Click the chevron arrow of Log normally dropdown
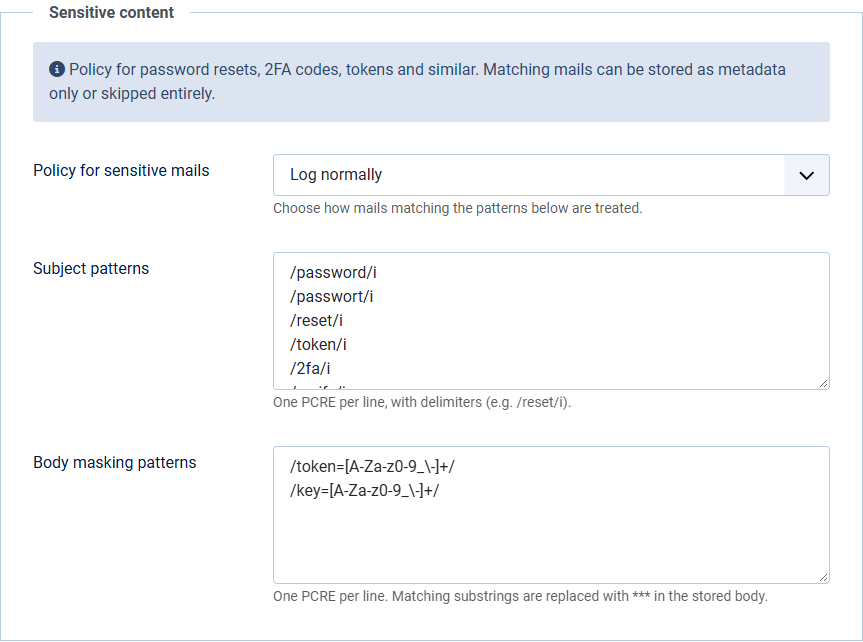The height and width of the screenshot is (642, 863). 806,176
